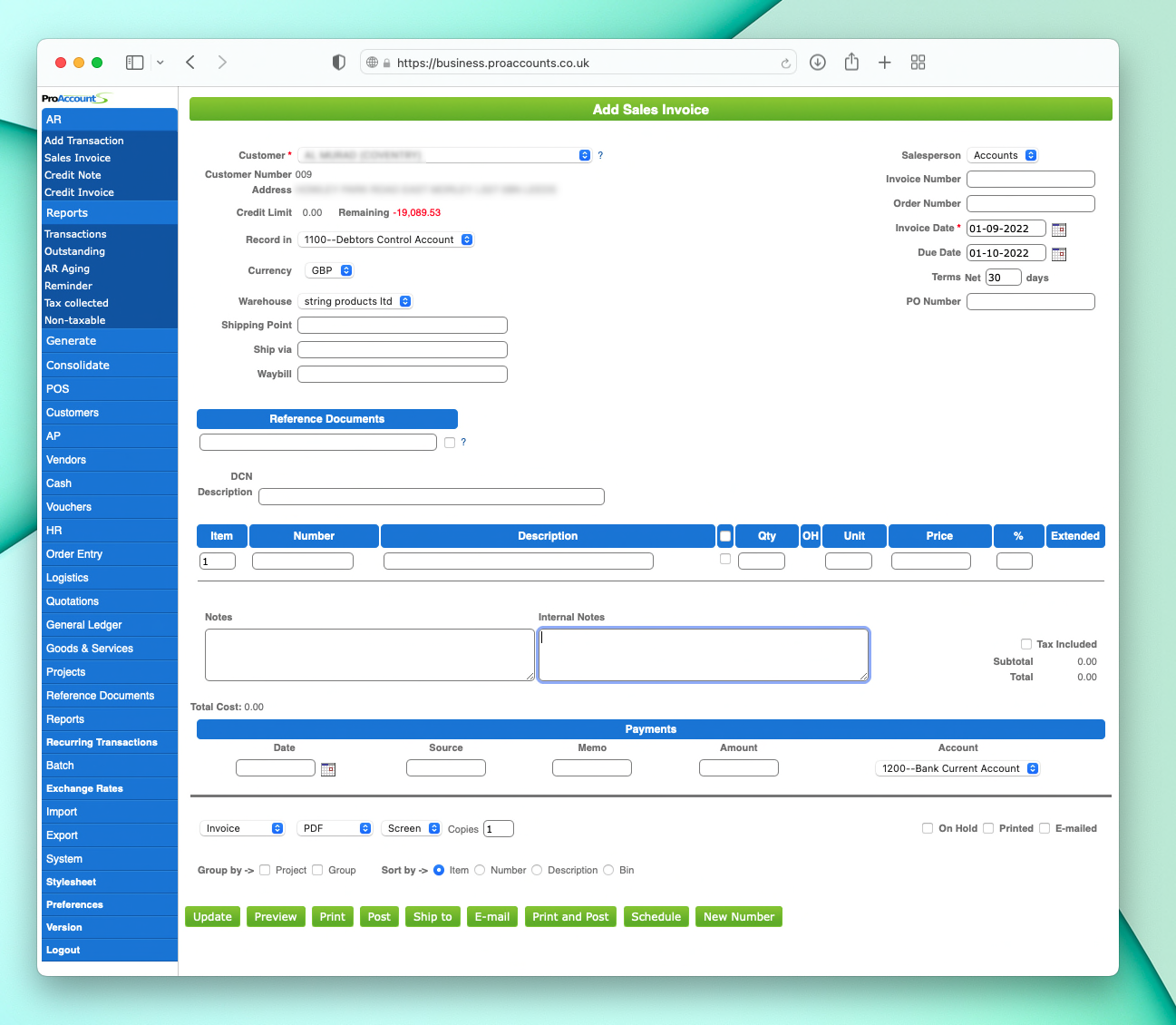Select the Sort by Number radio button
Viewport: 1176px width, 1025px height.
(x=480, y=870)
